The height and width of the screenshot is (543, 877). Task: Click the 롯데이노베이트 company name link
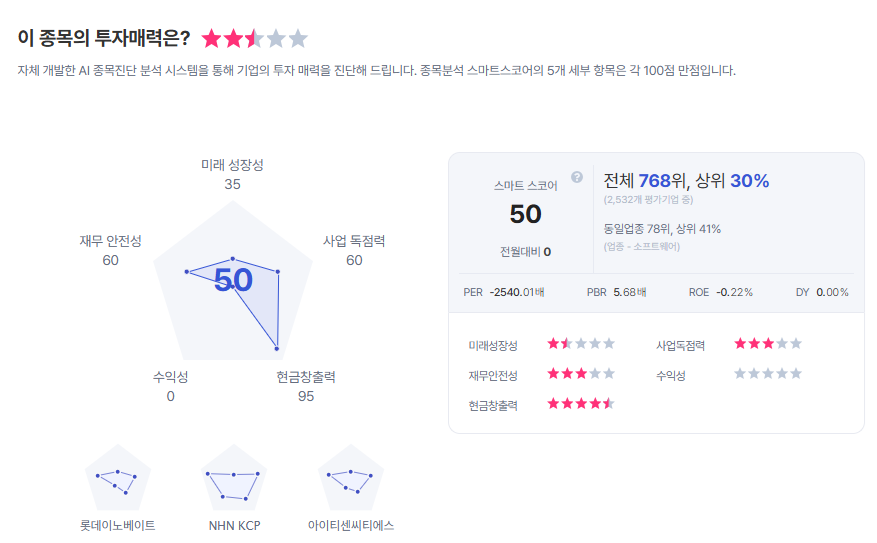pyautogui.click(x=117, y=526)
